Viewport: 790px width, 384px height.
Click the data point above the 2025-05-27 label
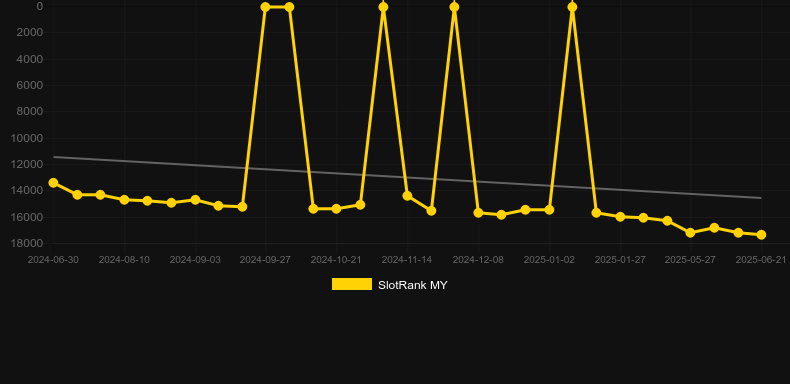coord(690,233)
